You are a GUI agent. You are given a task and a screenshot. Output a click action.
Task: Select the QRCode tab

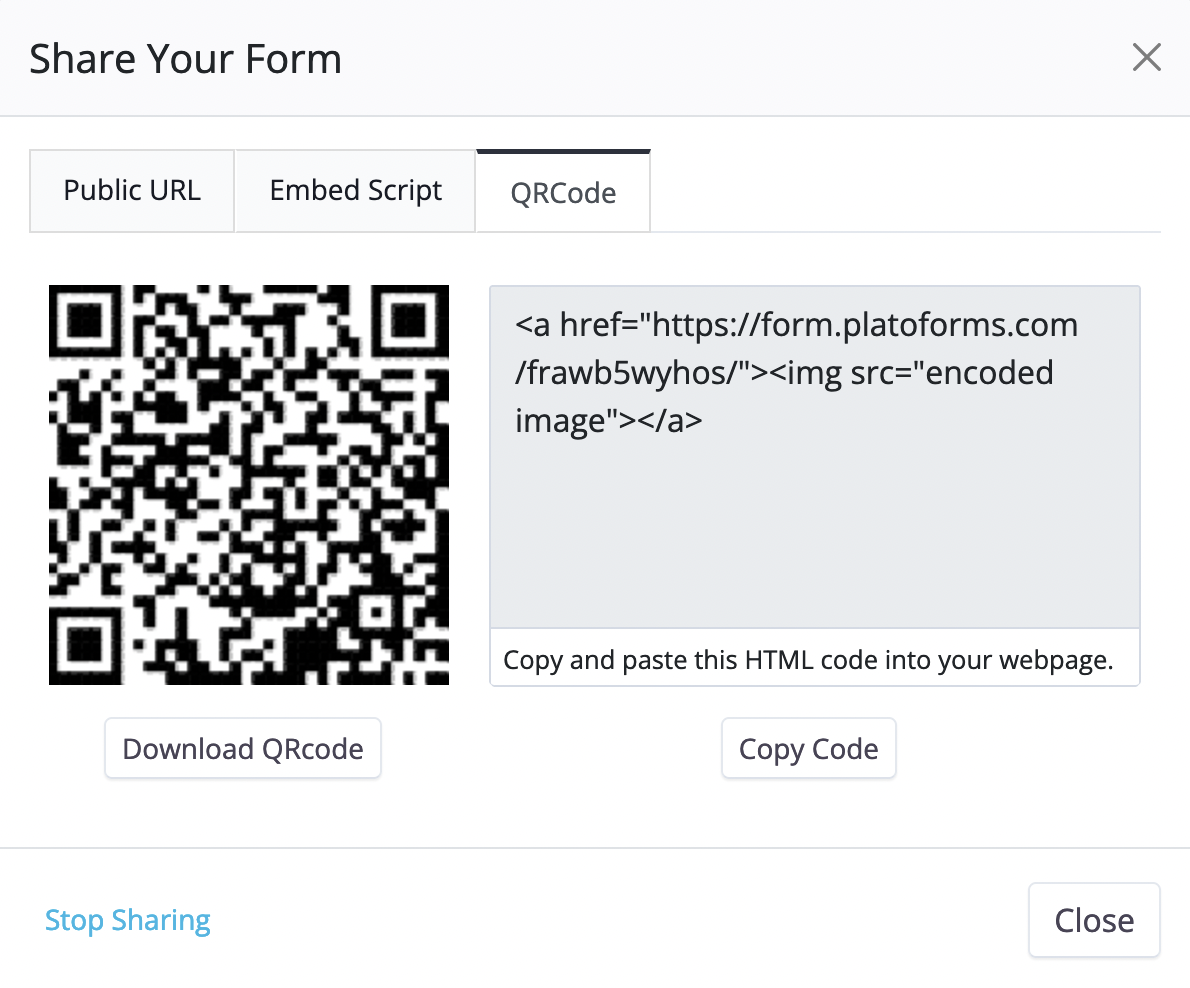(563, 192)
